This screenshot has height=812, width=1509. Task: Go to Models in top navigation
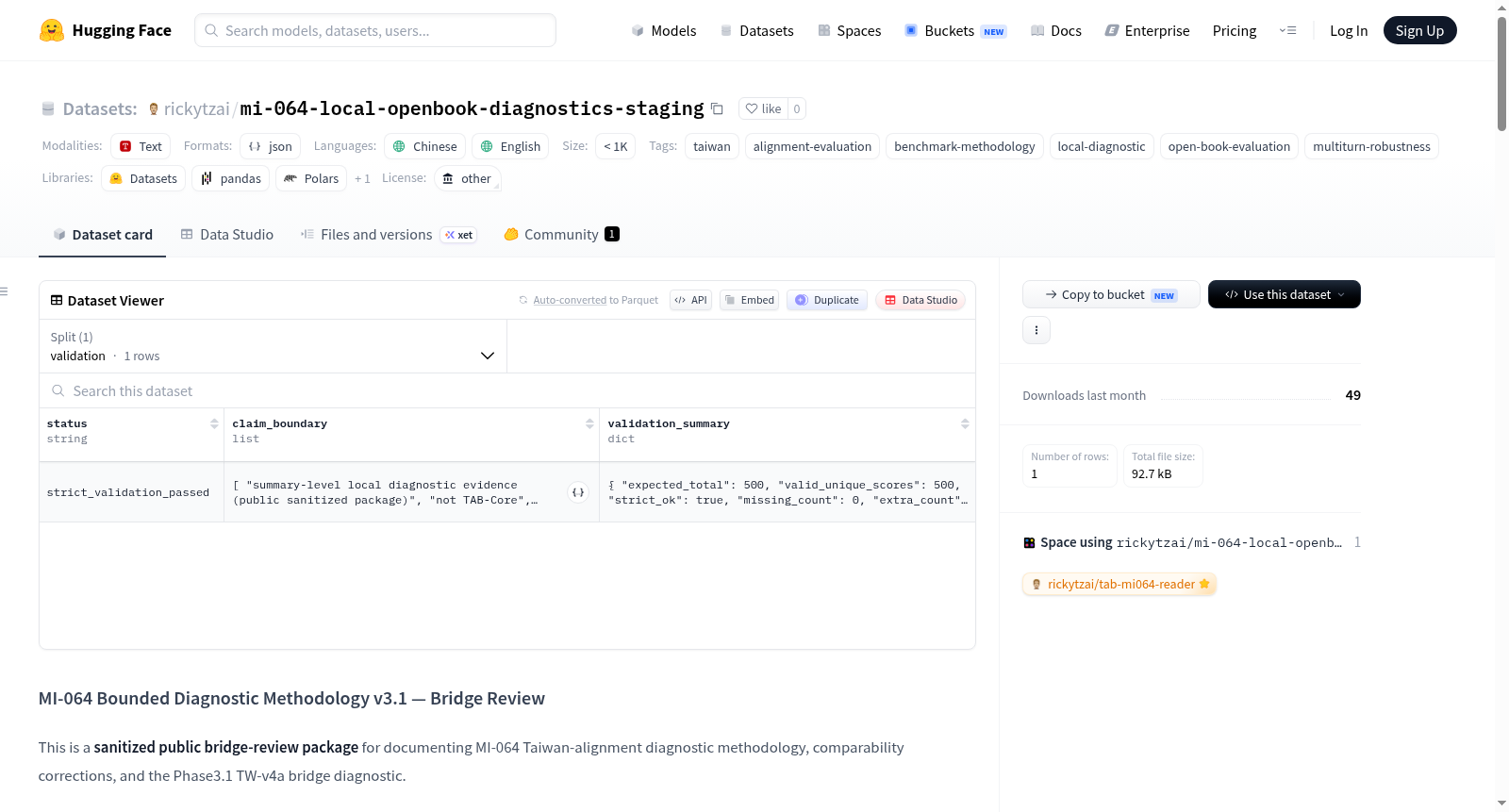(x=663, y=30)
